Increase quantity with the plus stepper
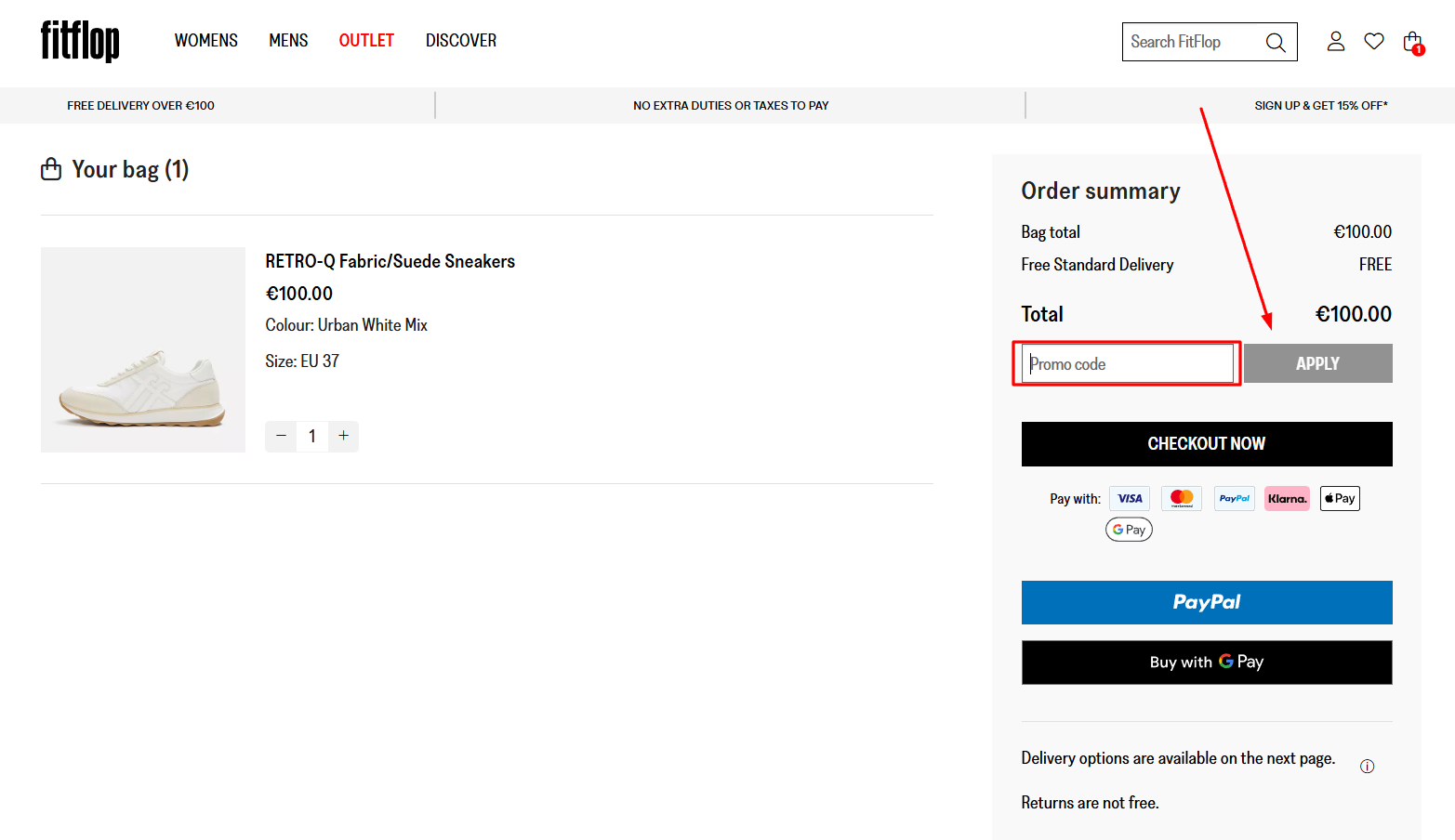The image size is (1455, 840). [x=343, y=436]
